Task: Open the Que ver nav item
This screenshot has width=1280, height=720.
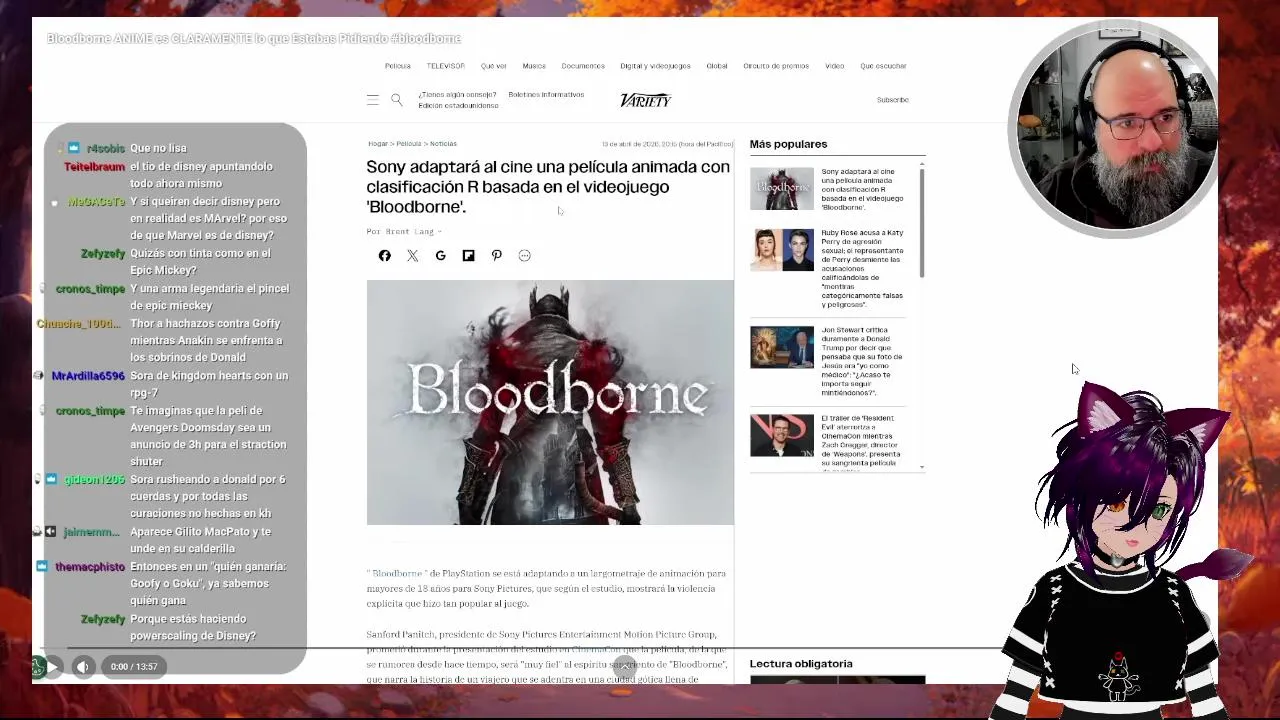Action: coord(494,66)
